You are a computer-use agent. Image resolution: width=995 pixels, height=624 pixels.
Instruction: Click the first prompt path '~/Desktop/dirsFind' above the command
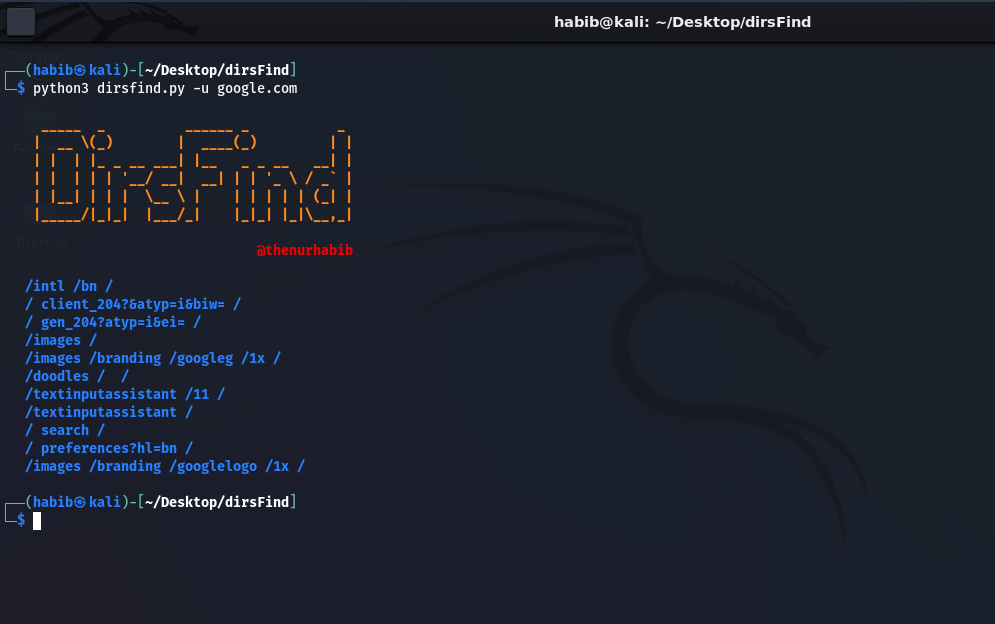coord(217,70)
